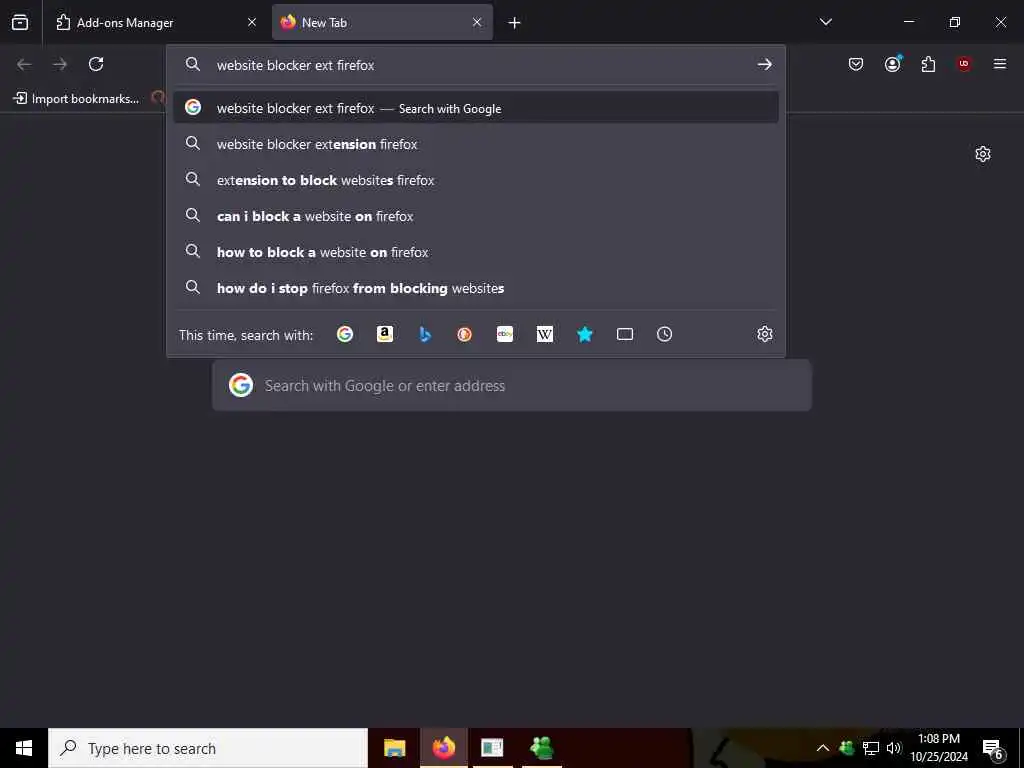Show hidden system tray icons
This screenshot has width=1024, height=768.
coord(823,748)
